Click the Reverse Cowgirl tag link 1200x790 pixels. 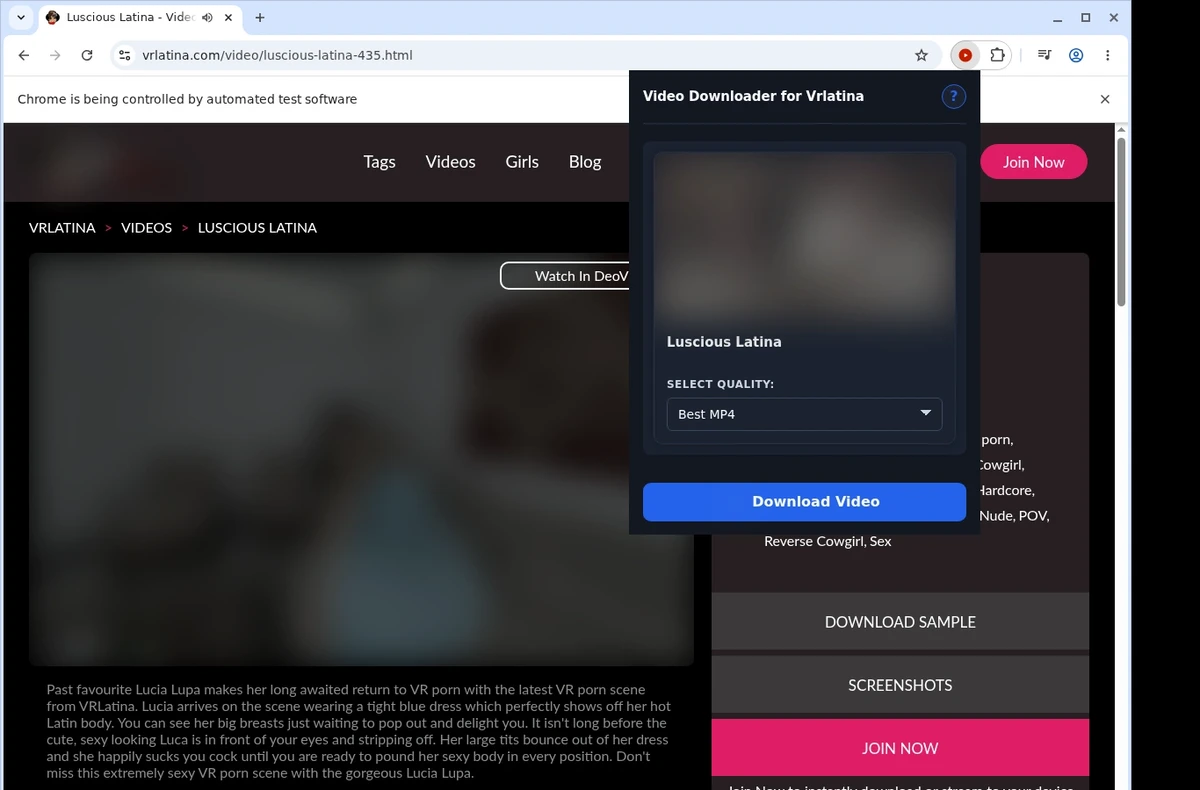814,542
